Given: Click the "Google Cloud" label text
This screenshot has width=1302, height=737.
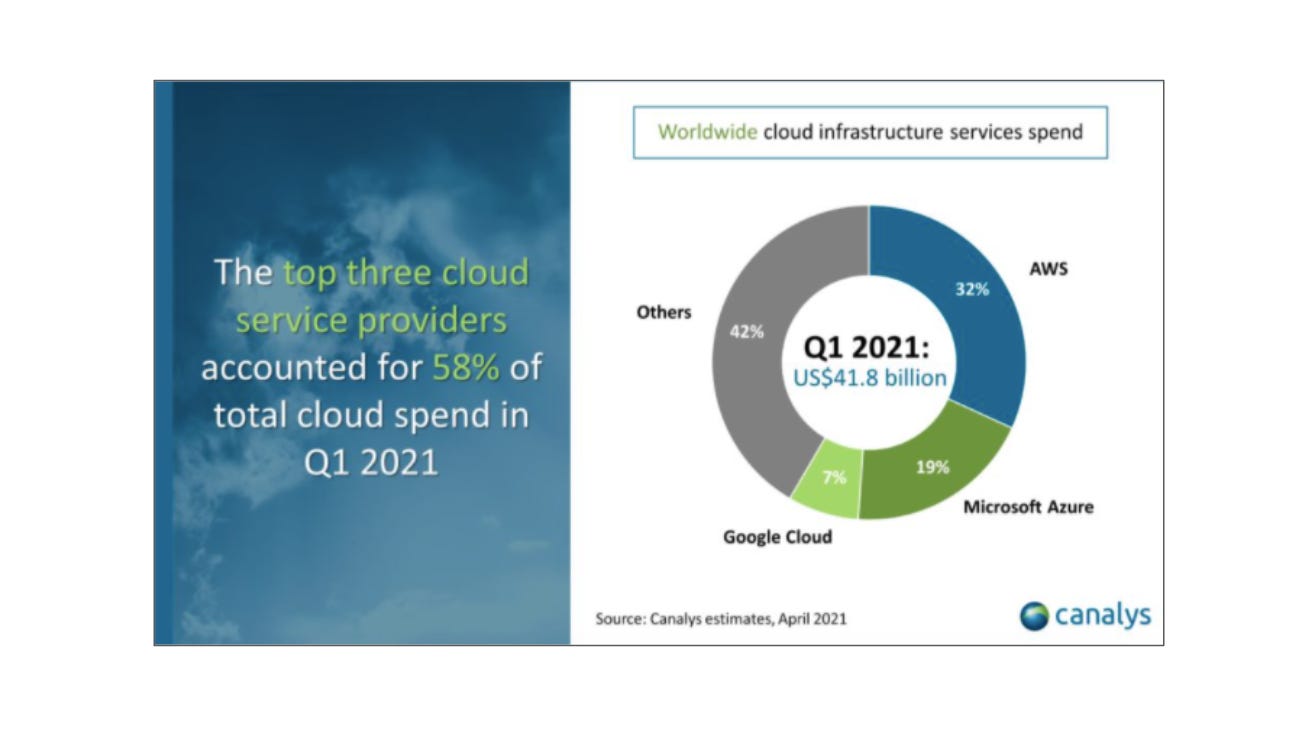Looking at the screenshot, I should (x=777, y=537).
